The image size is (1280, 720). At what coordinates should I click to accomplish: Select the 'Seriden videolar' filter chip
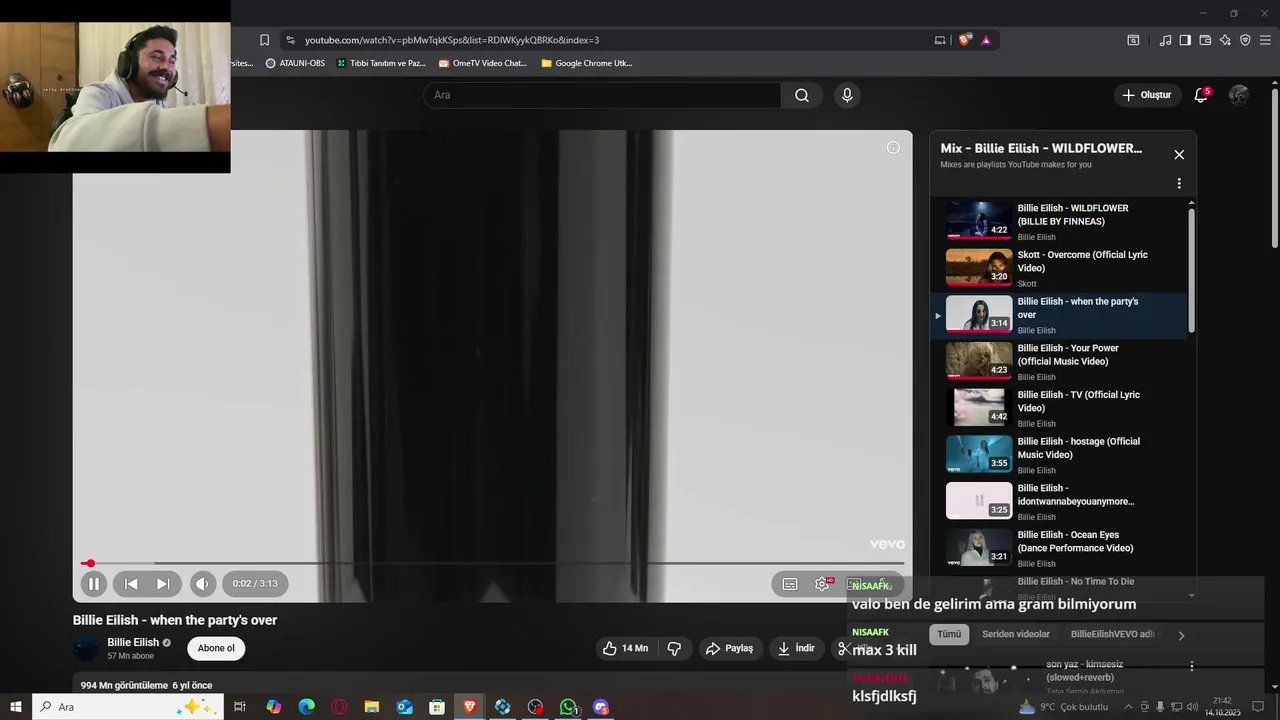click(1016, 634)
